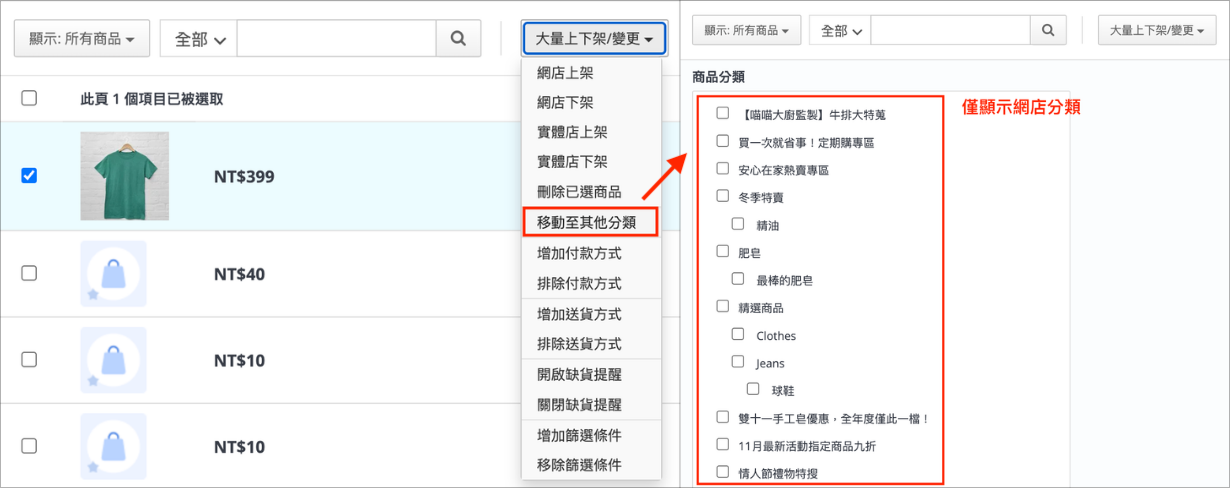The image size is (1230, 488).
Task: Check the 最棒的肥皂 subcategory checkbox
Action: pos(738,279)
